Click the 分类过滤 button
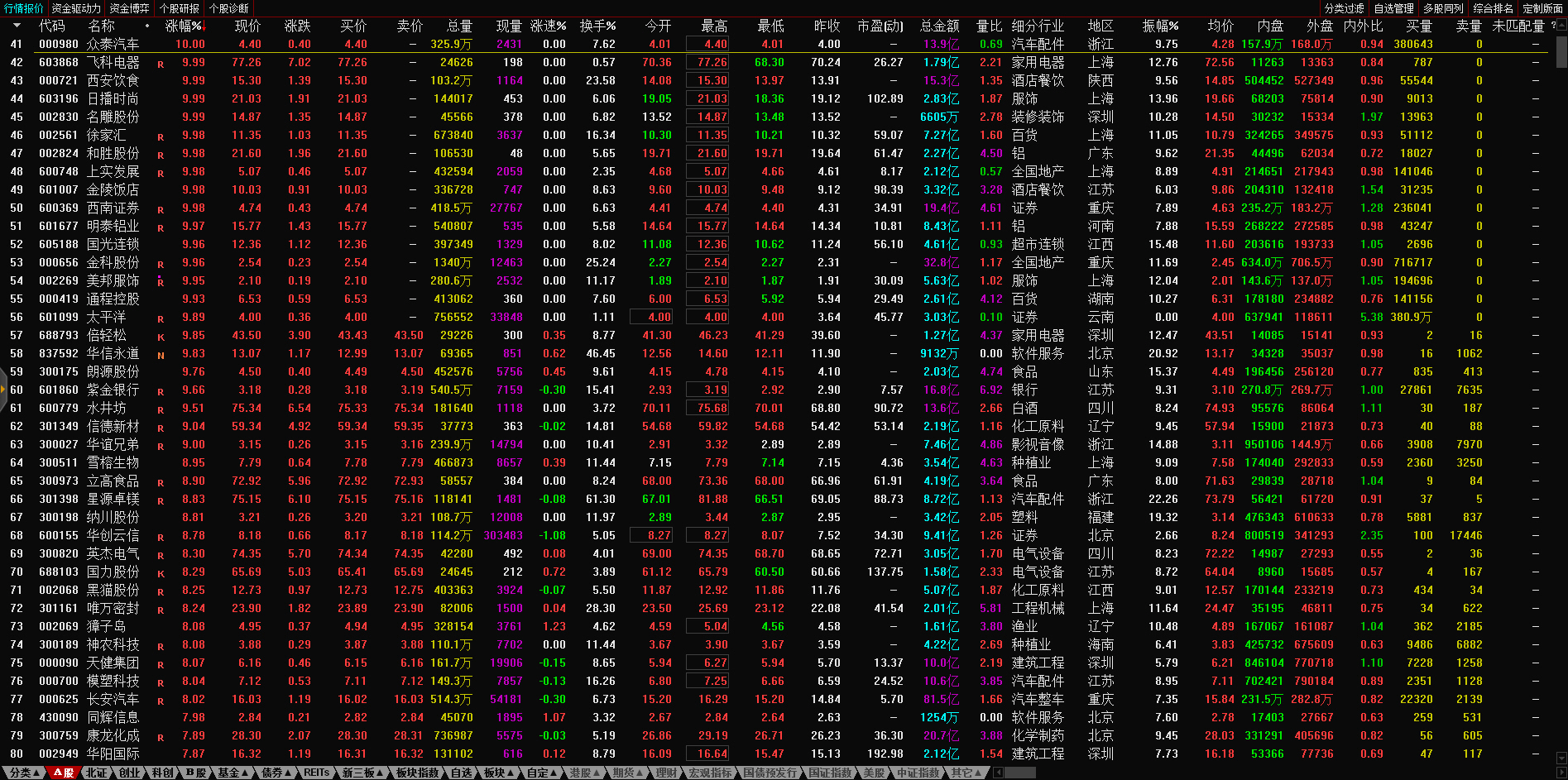Viewport: 1568px width, 780px height. (1344, 8)
